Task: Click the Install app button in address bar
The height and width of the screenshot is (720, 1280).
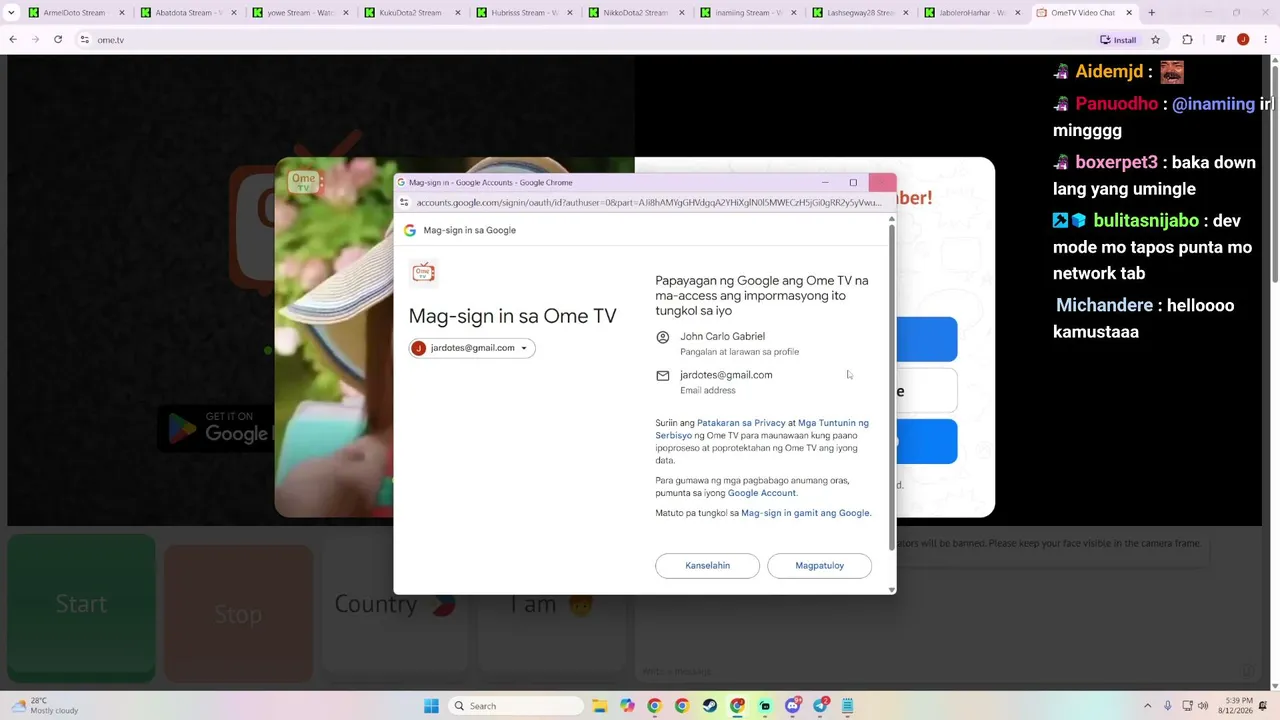Action: click(1118, 40)
